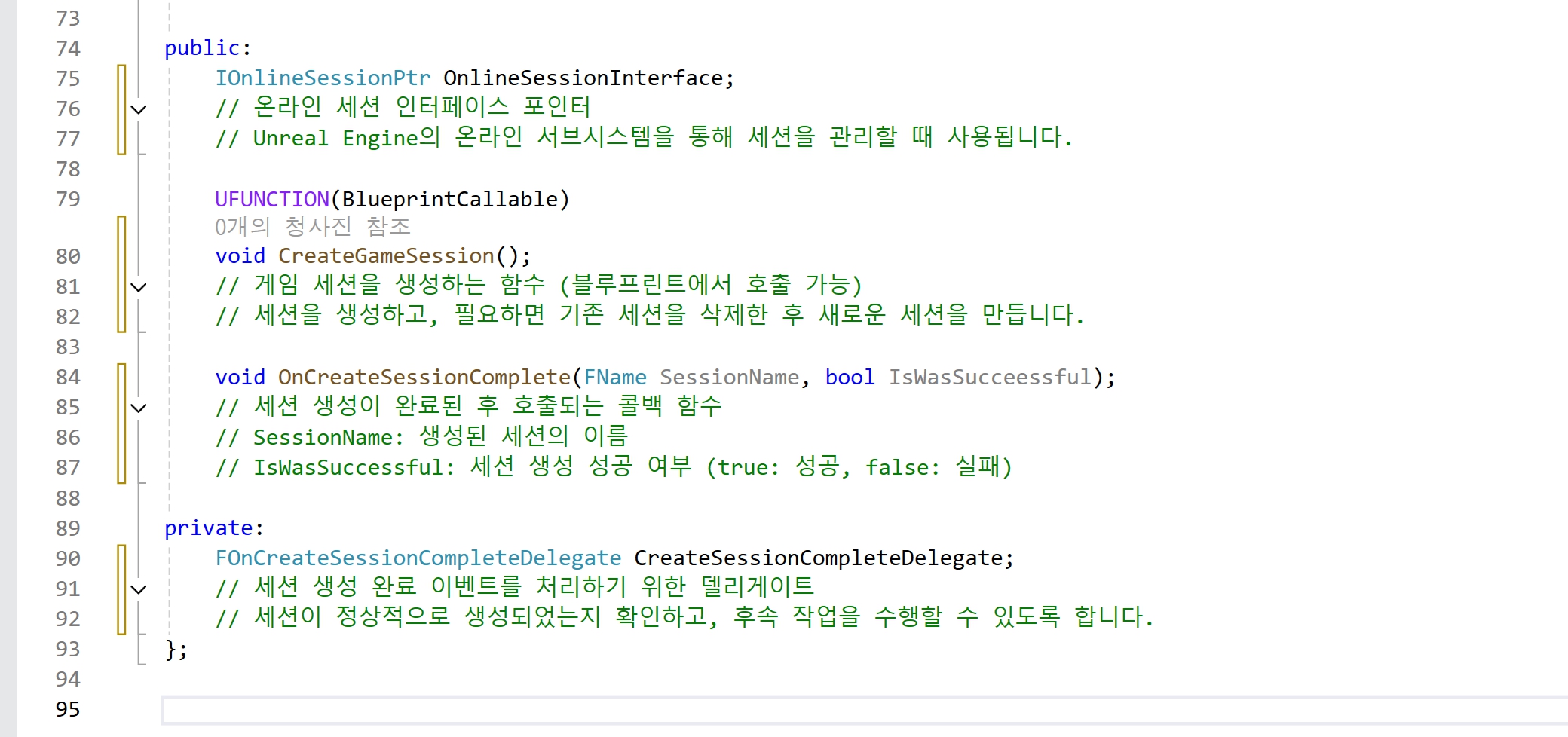This screenshot has width=1568, height=737.
Task: Click the 'void' keyword on line 80
Action: (240, 256)
